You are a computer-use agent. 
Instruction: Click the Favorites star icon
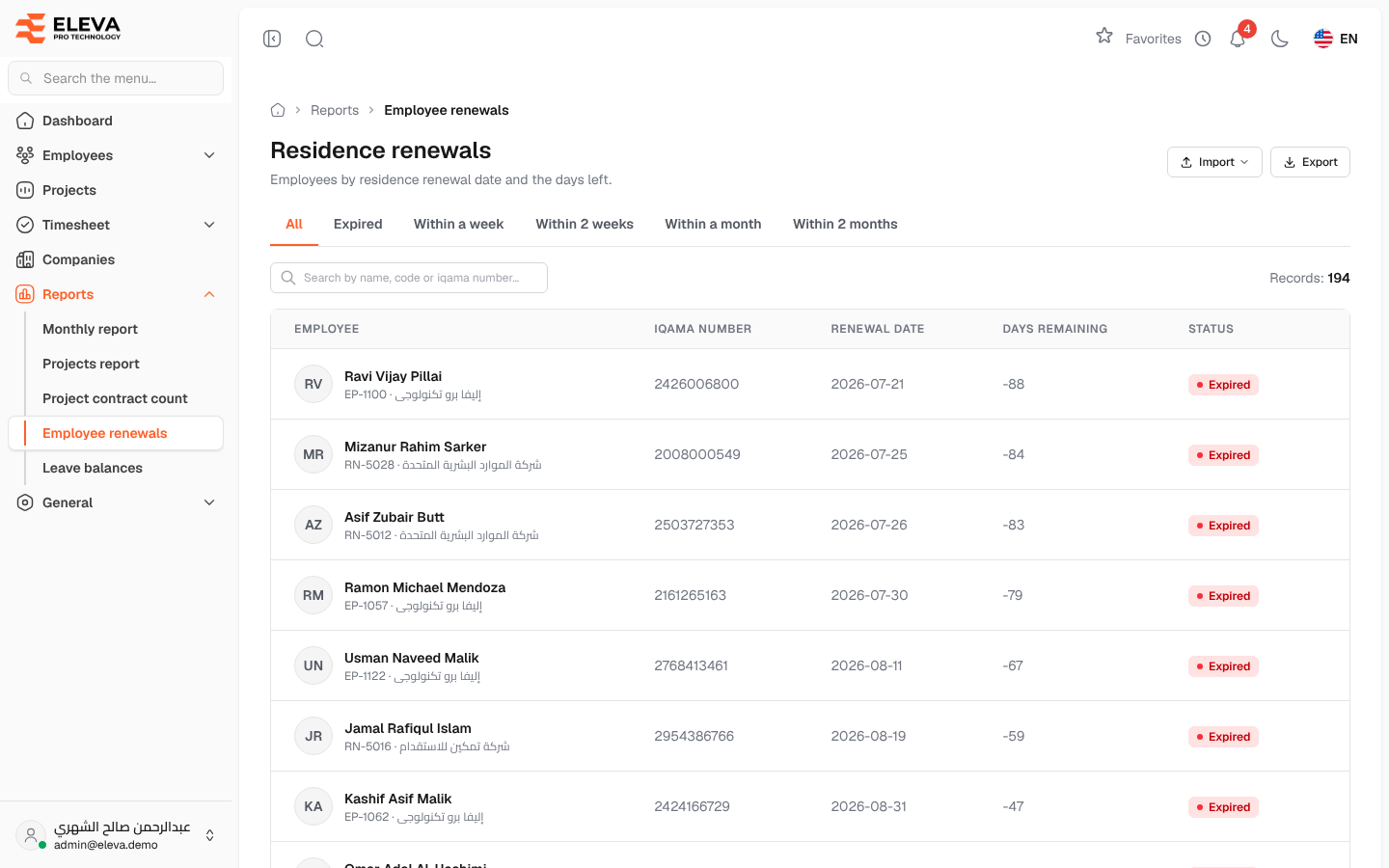point(1104,37)
